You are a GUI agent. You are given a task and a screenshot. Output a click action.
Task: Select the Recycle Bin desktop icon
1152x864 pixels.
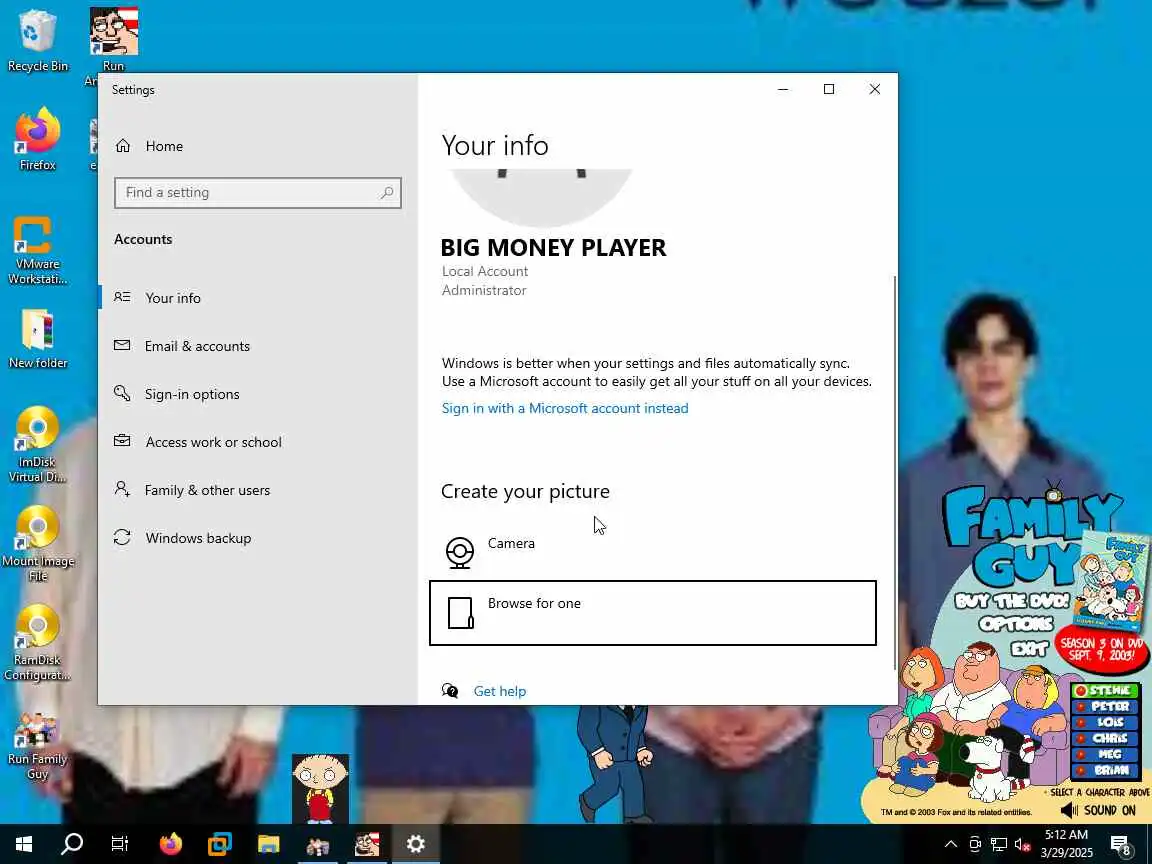[x=37, y=41]
